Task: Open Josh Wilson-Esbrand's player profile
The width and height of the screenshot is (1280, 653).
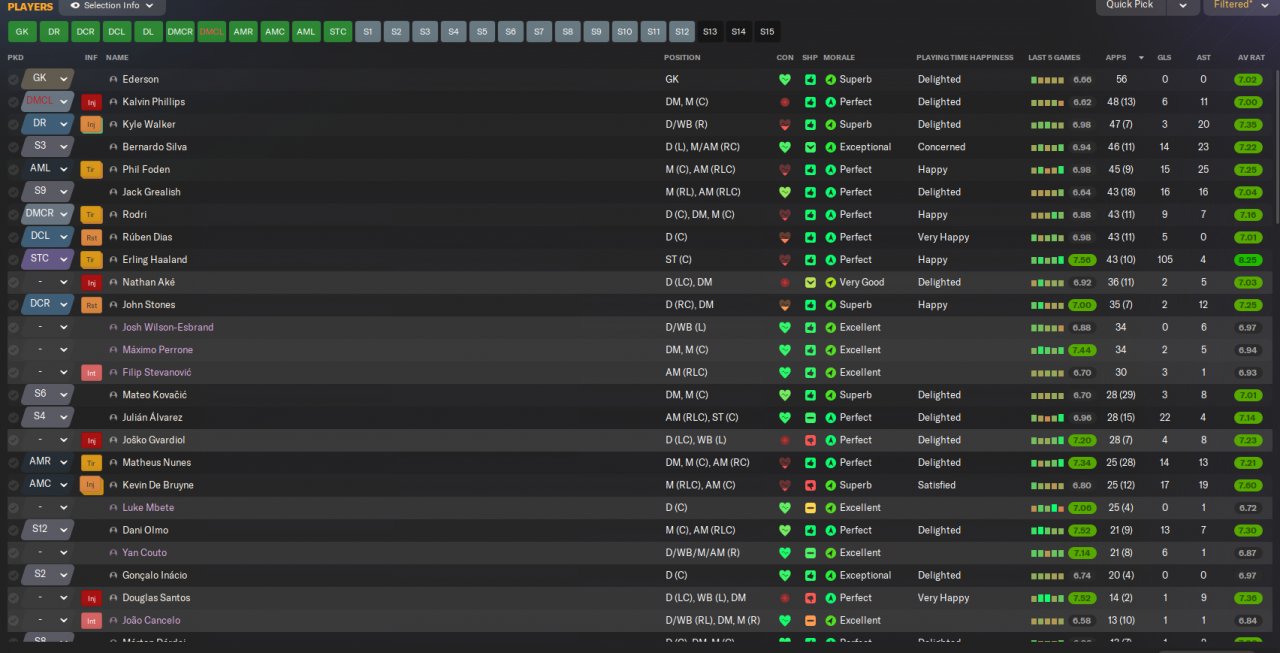Action: point(168,327)
